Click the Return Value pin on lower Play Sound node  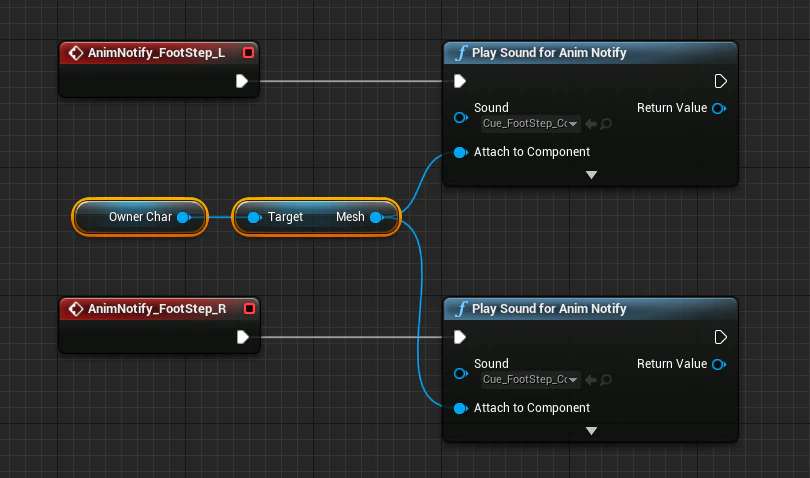[719, 364]
